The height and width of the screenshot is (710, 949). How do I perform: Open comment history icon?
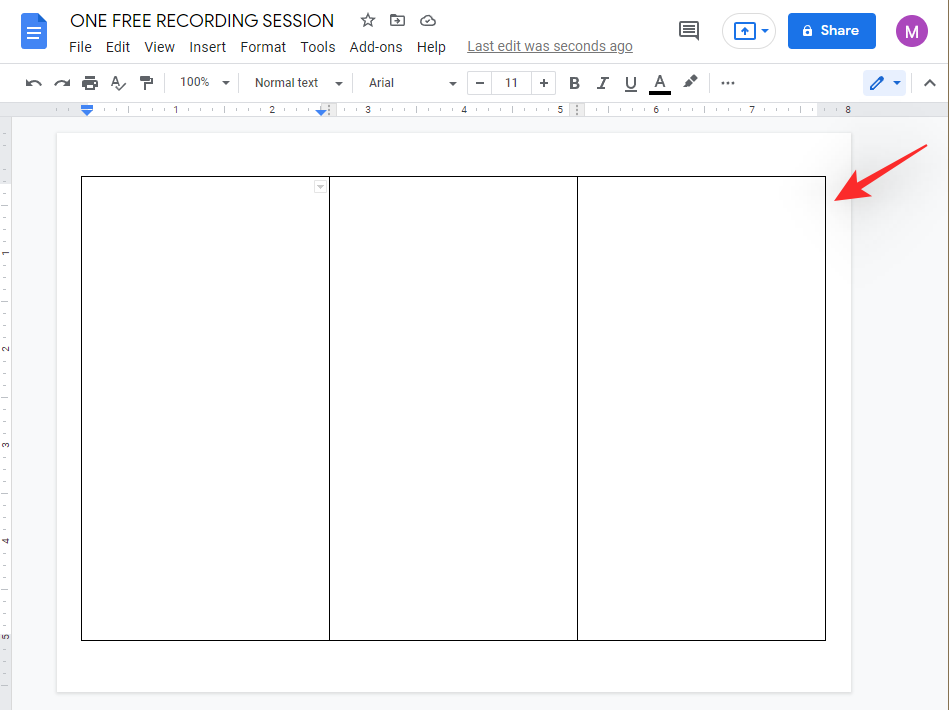click(689, 30)
